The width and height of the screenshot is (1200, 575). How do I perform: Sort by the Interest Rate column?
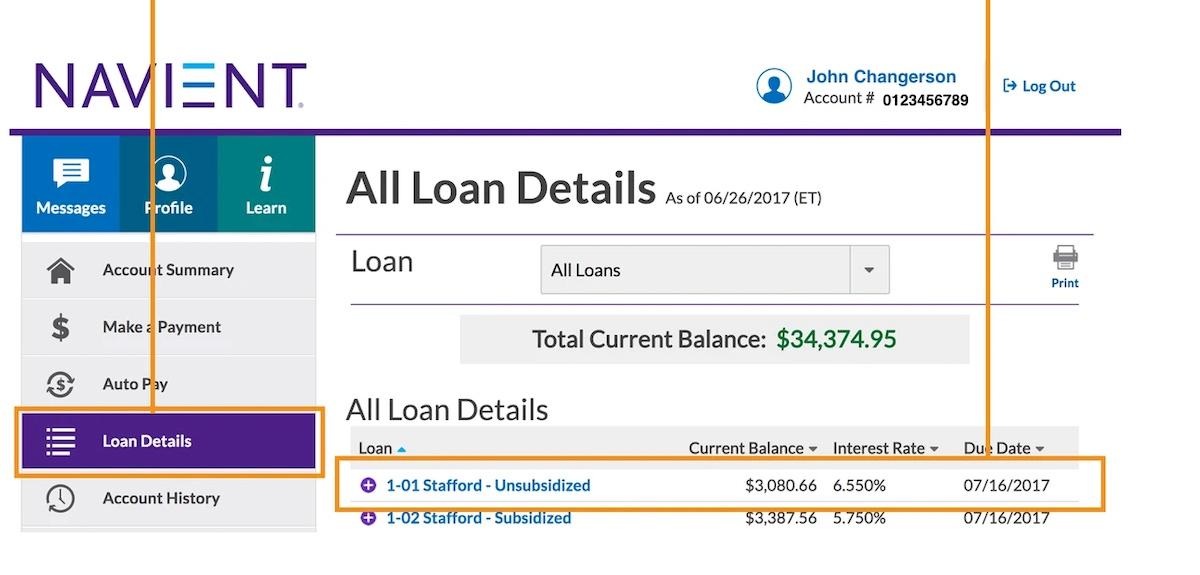pyautogui.click(x=885, y=448)
